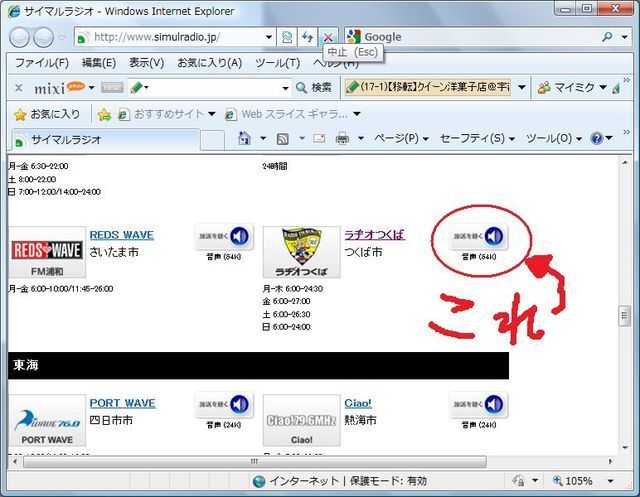Click the browser back arrow button
The width and height of the screenshot is (640, 497).
pyautogui.click(x=19, y=37)
